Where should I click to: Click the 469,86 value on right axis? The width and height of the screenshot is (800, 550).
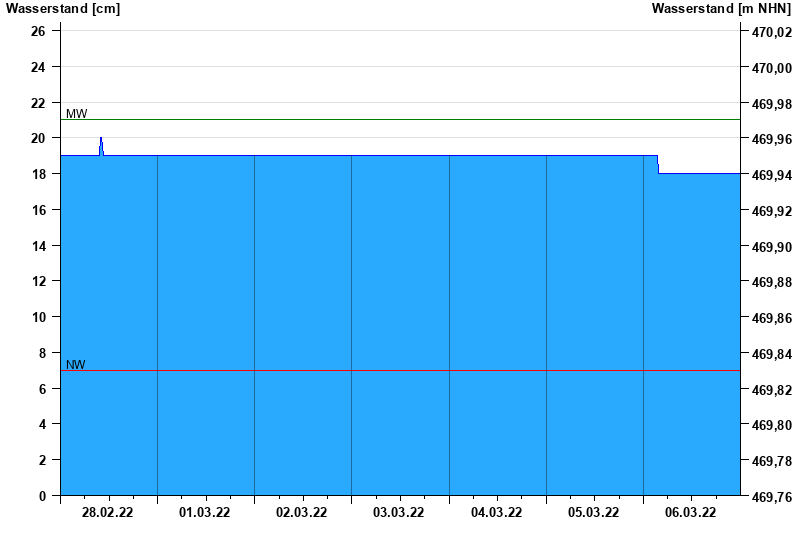pos(772,318)
